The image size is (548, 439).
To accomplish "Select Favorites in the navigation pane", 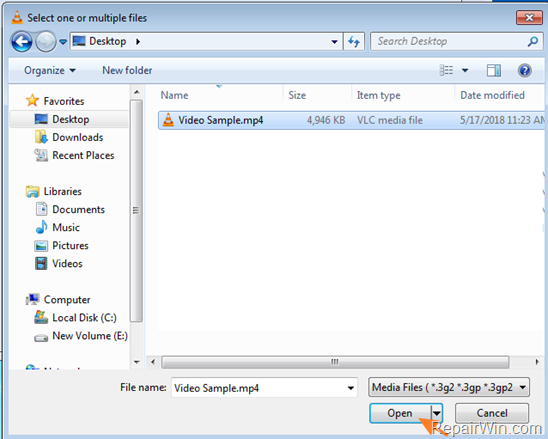I will (x=64, y=101).
